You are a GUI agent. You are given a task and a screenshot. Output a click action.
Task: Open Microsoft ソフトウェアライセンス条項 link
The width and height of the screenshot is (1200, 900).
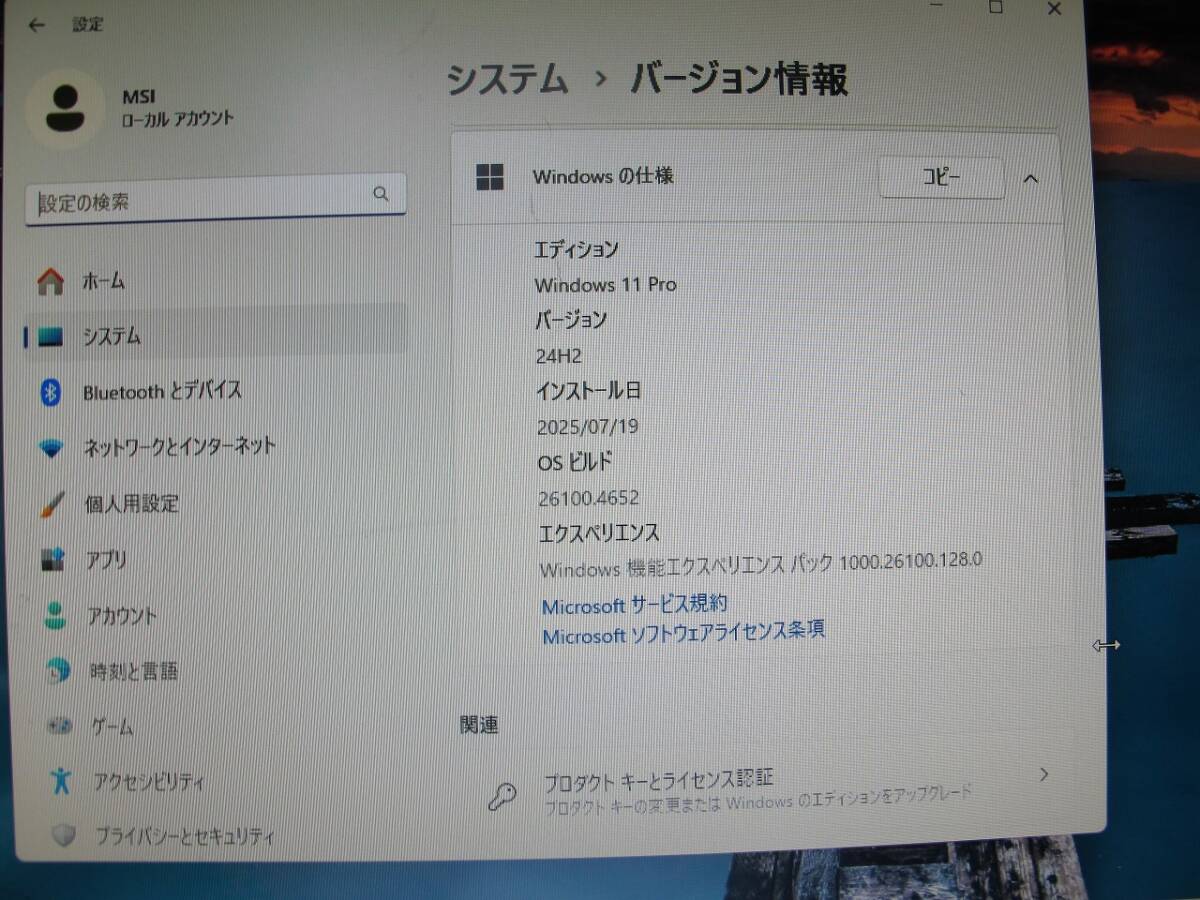pyautogui.click(x=683, y=632)
